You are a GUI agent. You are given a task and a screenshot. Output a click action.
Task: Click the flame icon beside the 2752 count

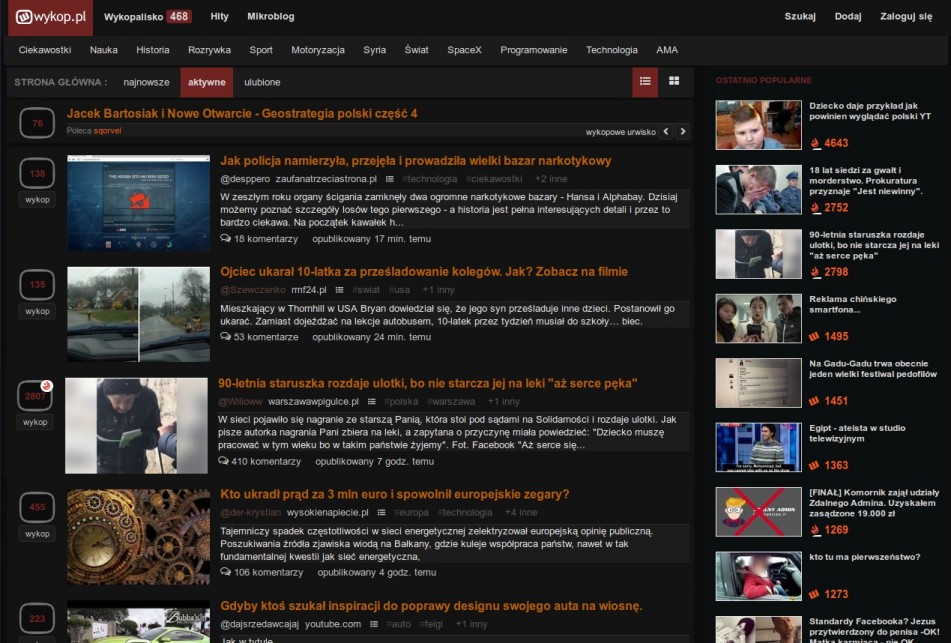814,208
